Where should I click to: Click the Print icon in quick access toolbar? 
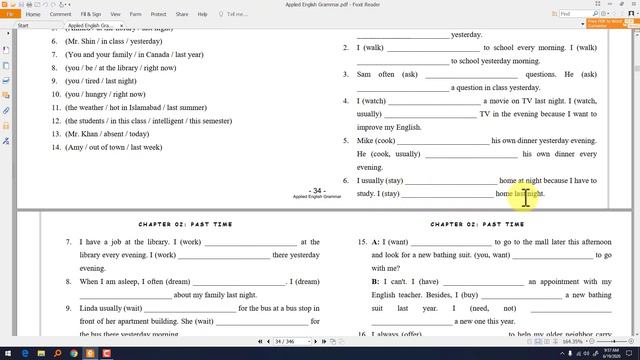29,4
